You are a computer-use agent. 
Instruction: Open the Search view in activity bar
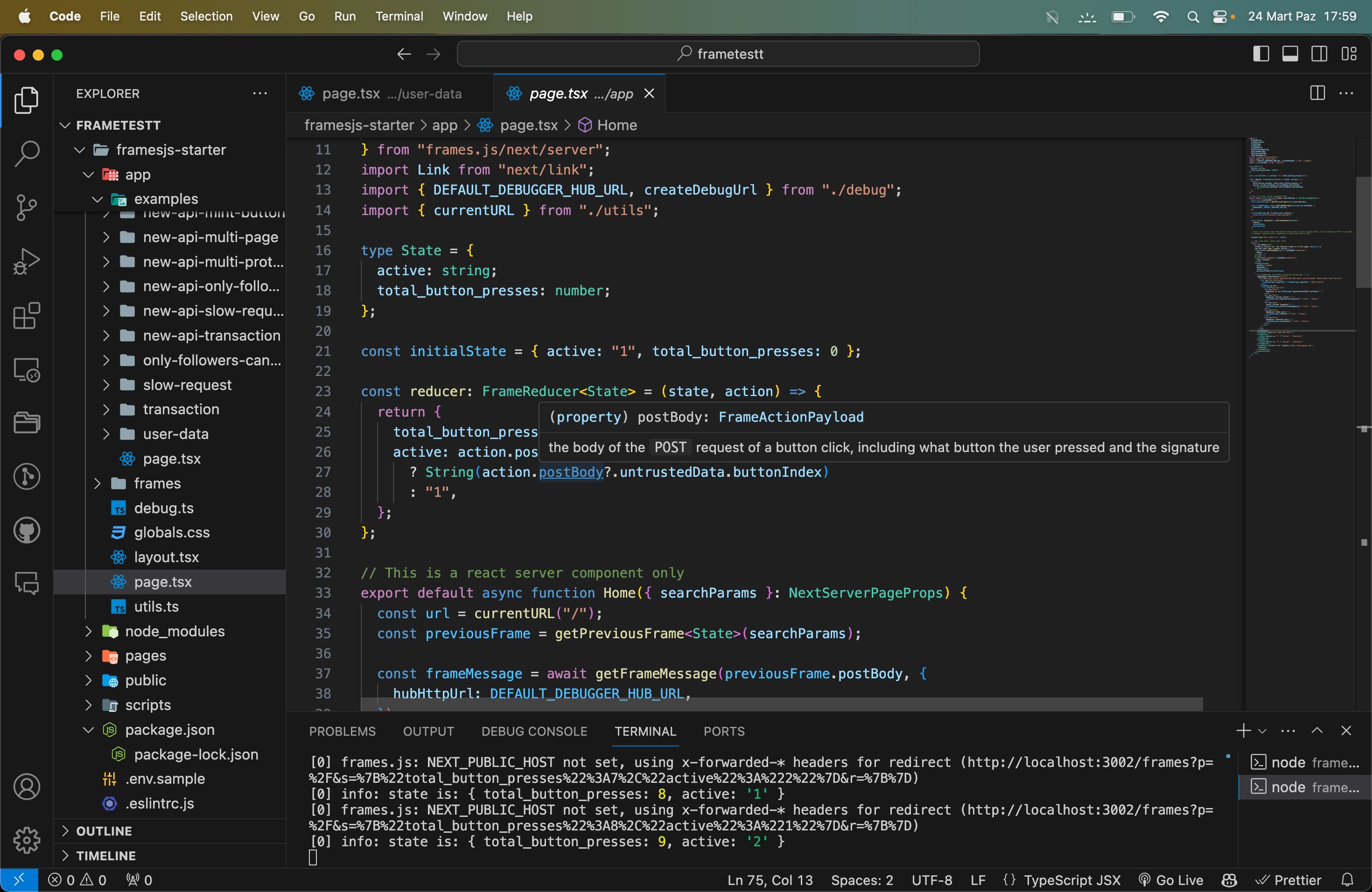click(x=27, y=154)
